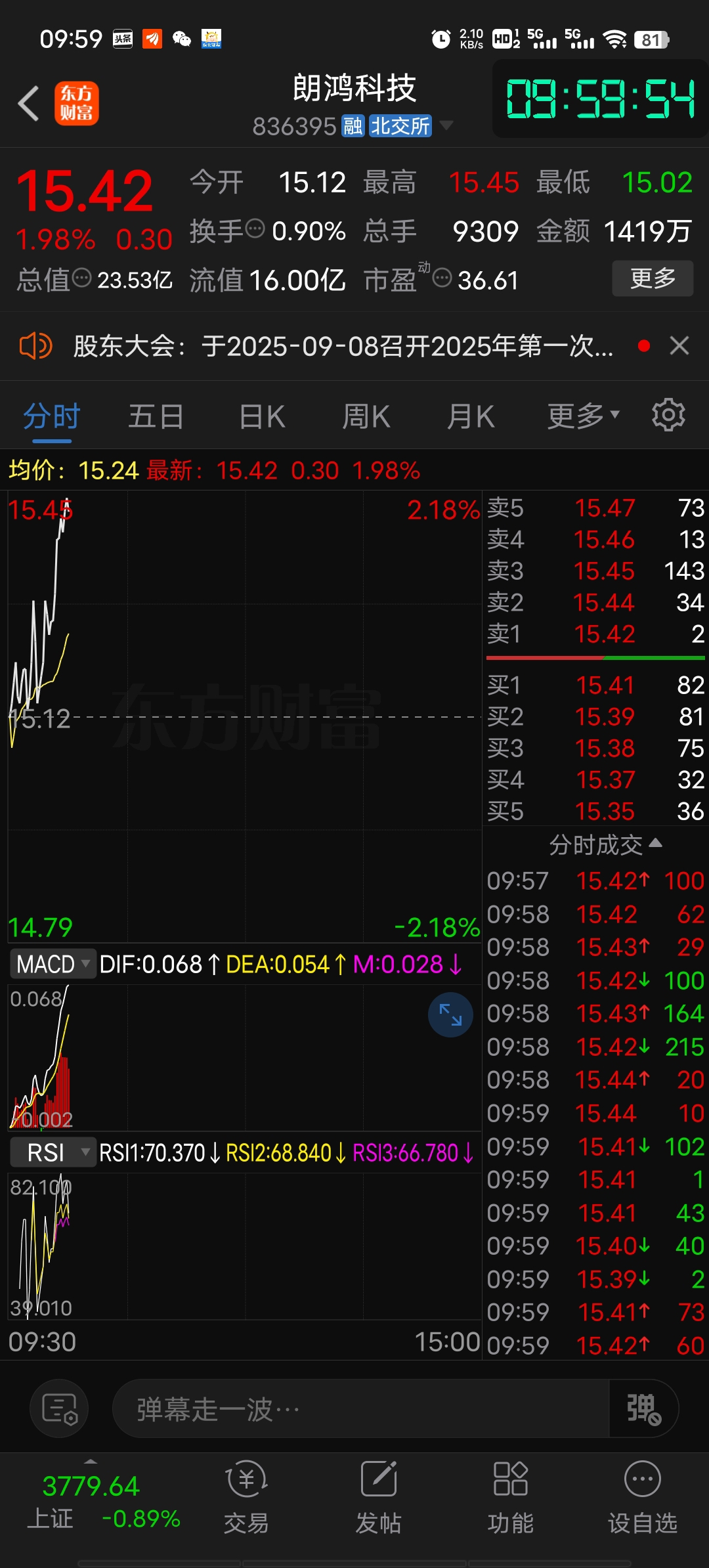The image size is (709, 1568).
Task: Tap the speaker announcement icon
Action: click(35, 345)
